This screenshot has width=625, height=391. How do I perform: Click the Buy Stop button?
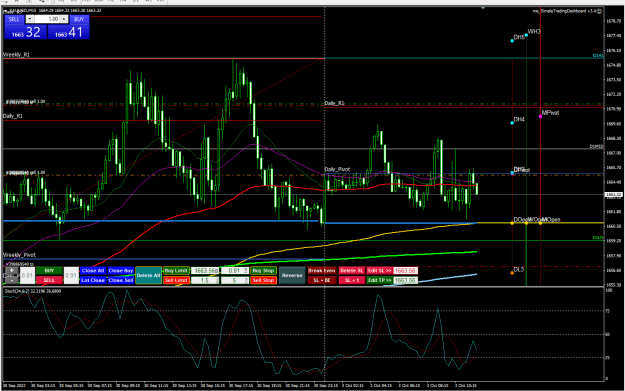pyautogui.click(x=263, y=271)
